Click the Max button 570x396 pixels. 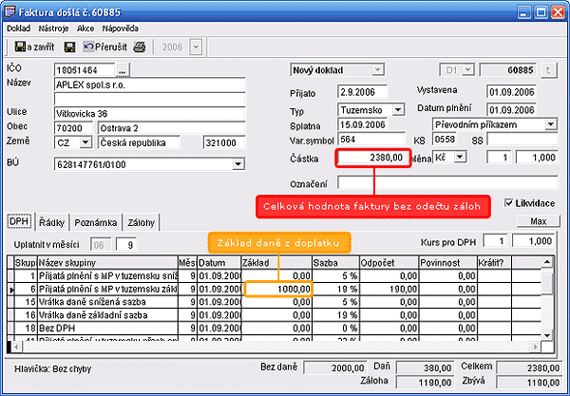tap(538, 221)
